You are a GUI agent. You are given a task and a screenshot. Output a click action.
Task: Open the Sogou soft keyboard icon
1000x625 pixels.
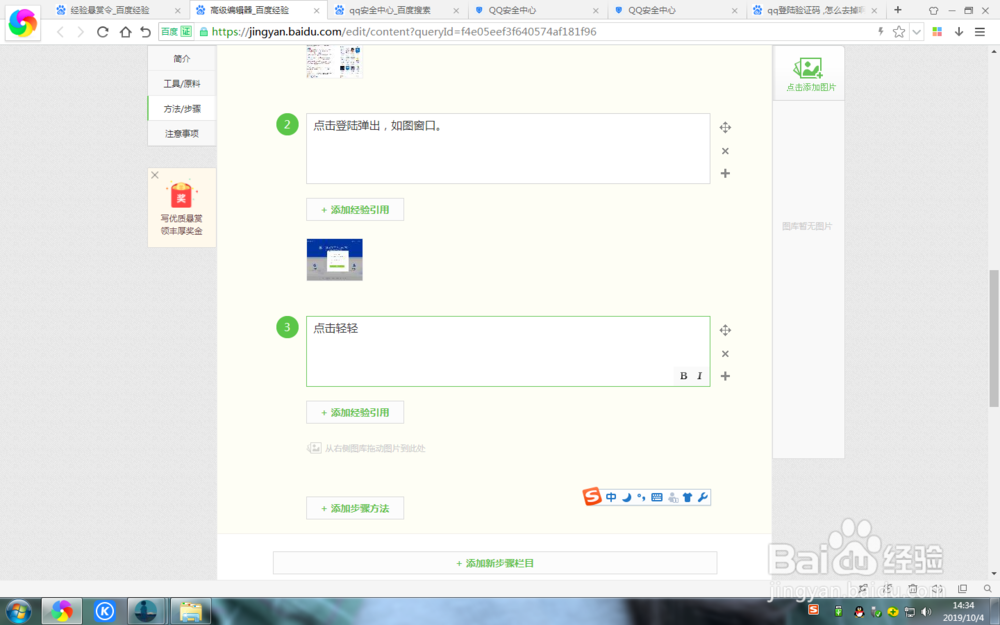656,497
